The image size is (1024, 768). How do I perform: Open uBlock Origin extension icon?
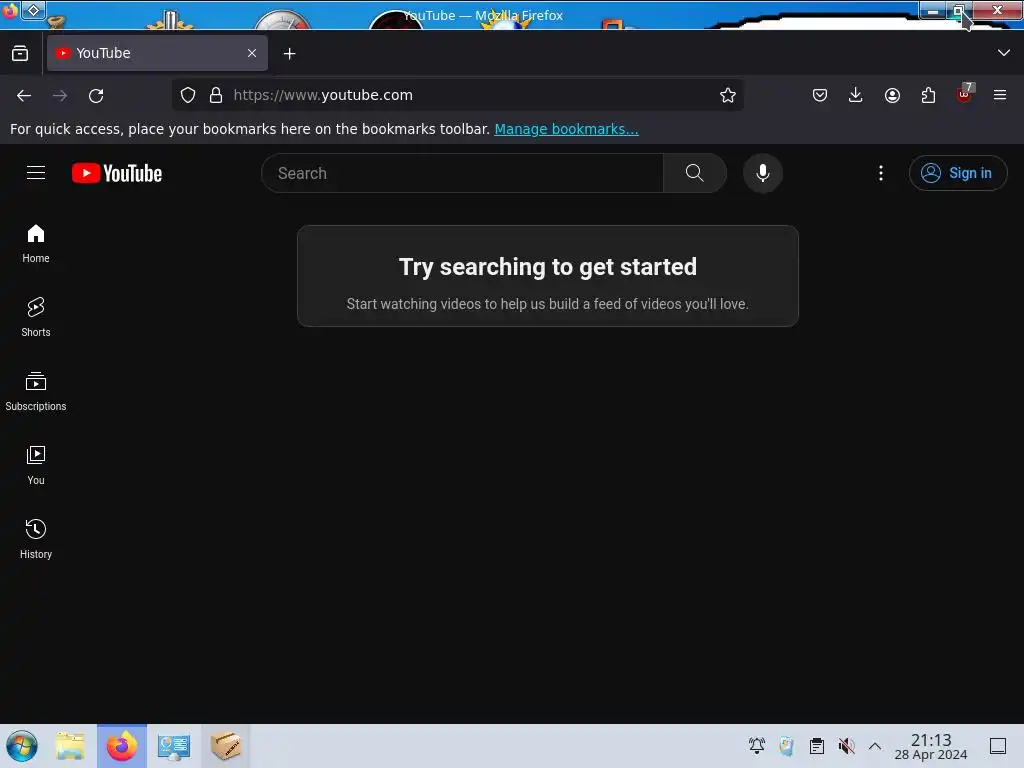(x=965, y=94)
